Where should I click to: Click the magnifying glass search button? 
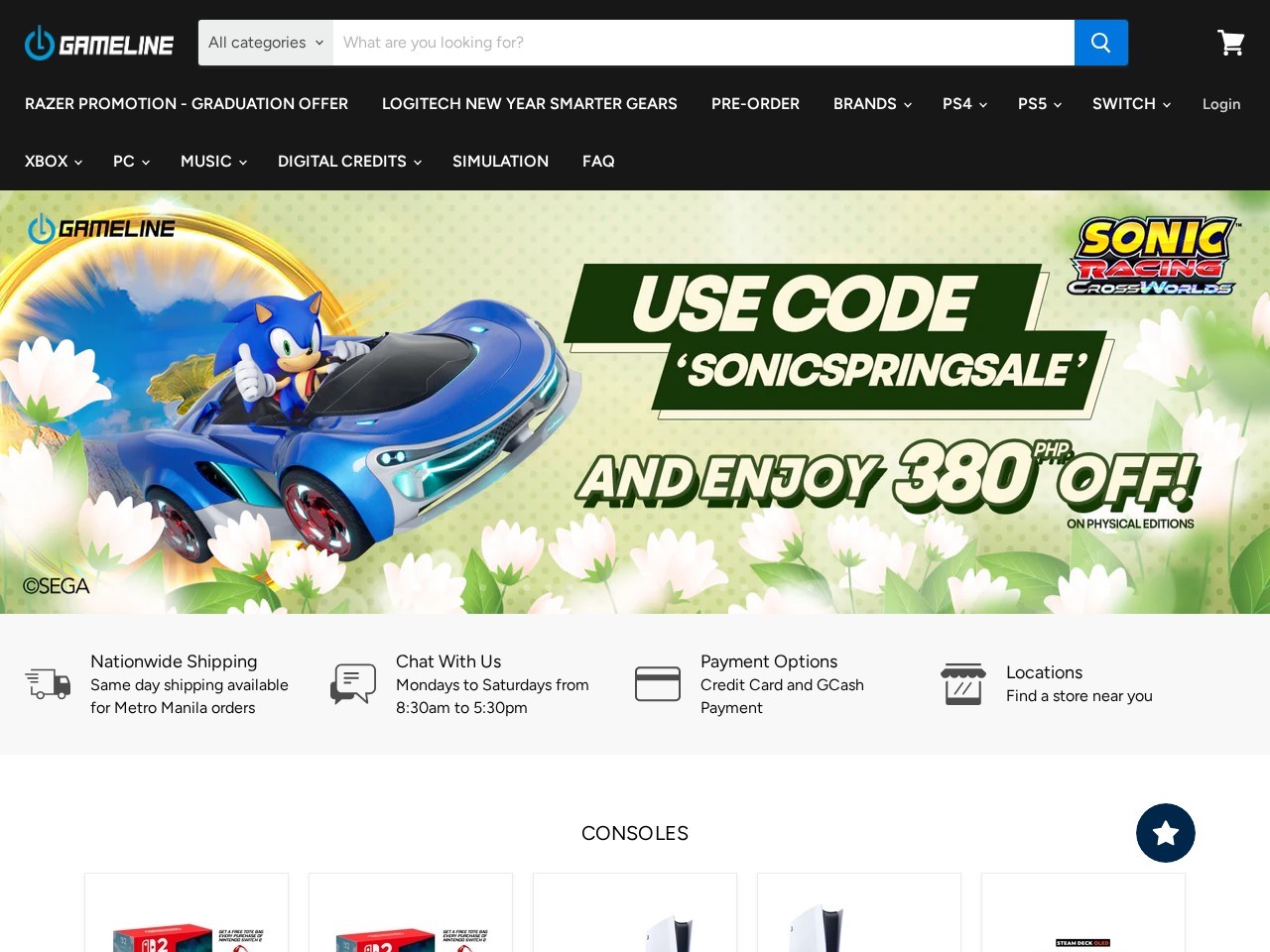click(1100, 43)
